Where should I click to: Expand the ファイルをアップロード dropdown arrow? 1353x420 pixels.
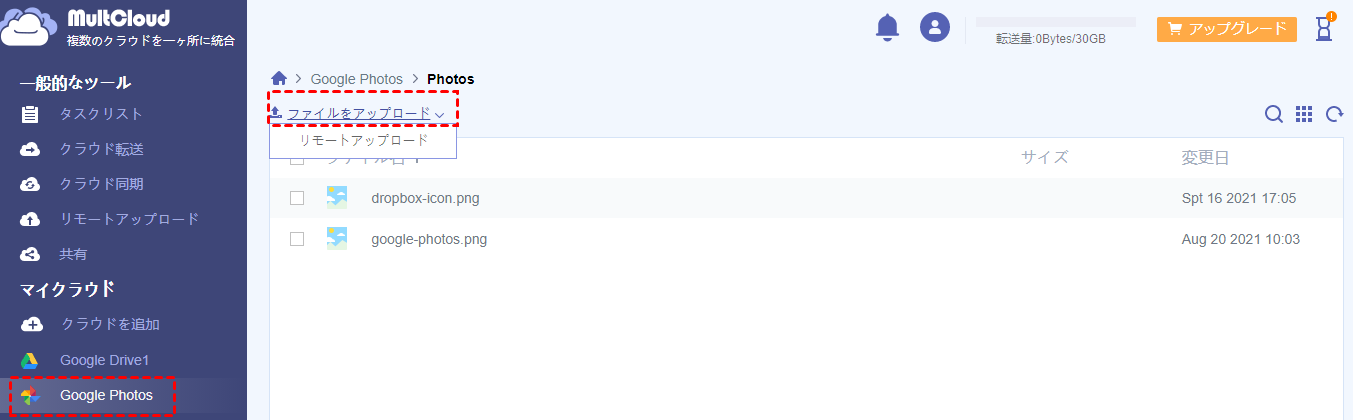[x=440, y=115]
